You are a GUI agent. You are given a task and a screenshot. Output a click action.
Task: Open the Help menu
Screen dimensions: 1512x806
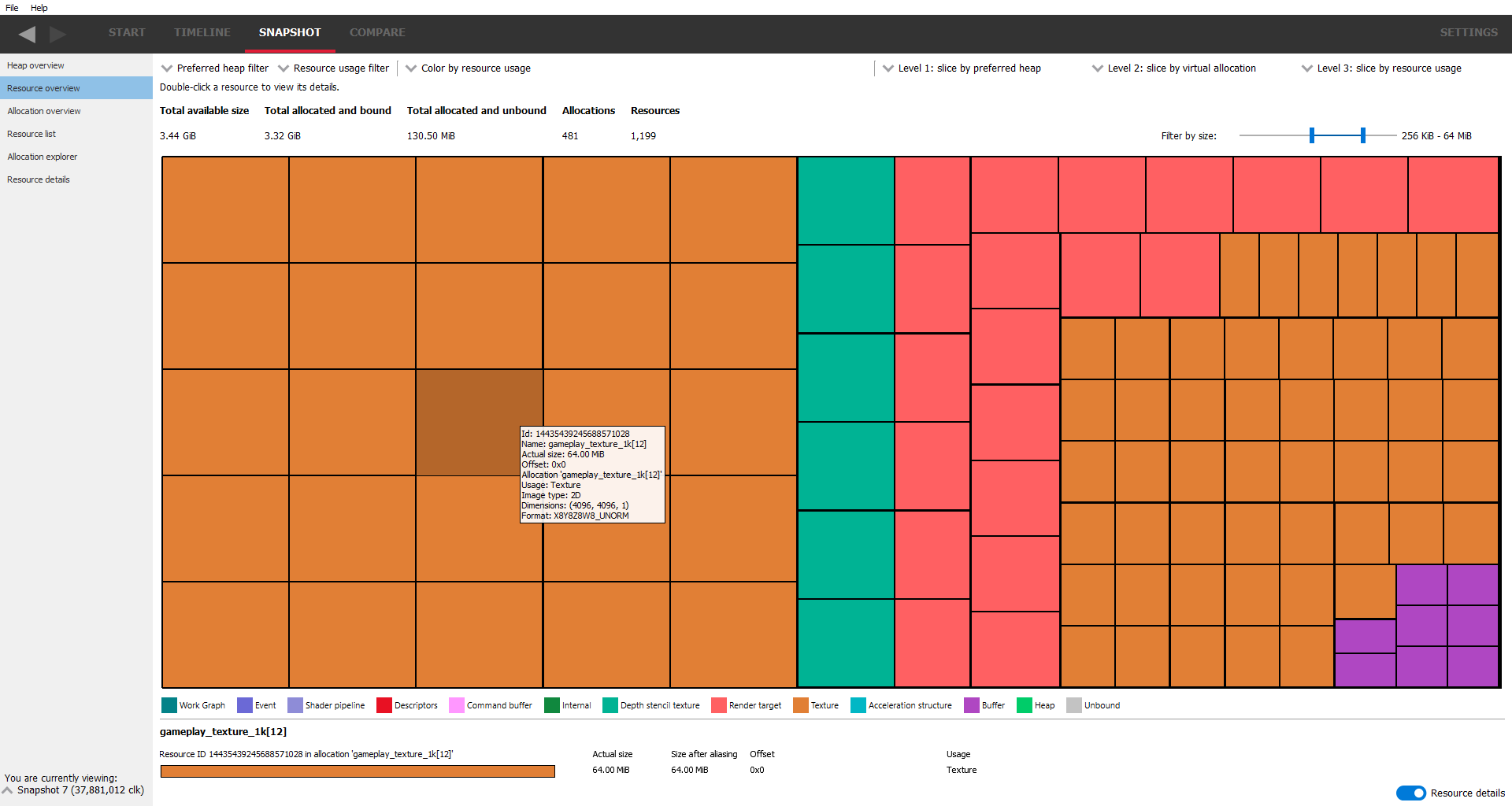point(39,8)
